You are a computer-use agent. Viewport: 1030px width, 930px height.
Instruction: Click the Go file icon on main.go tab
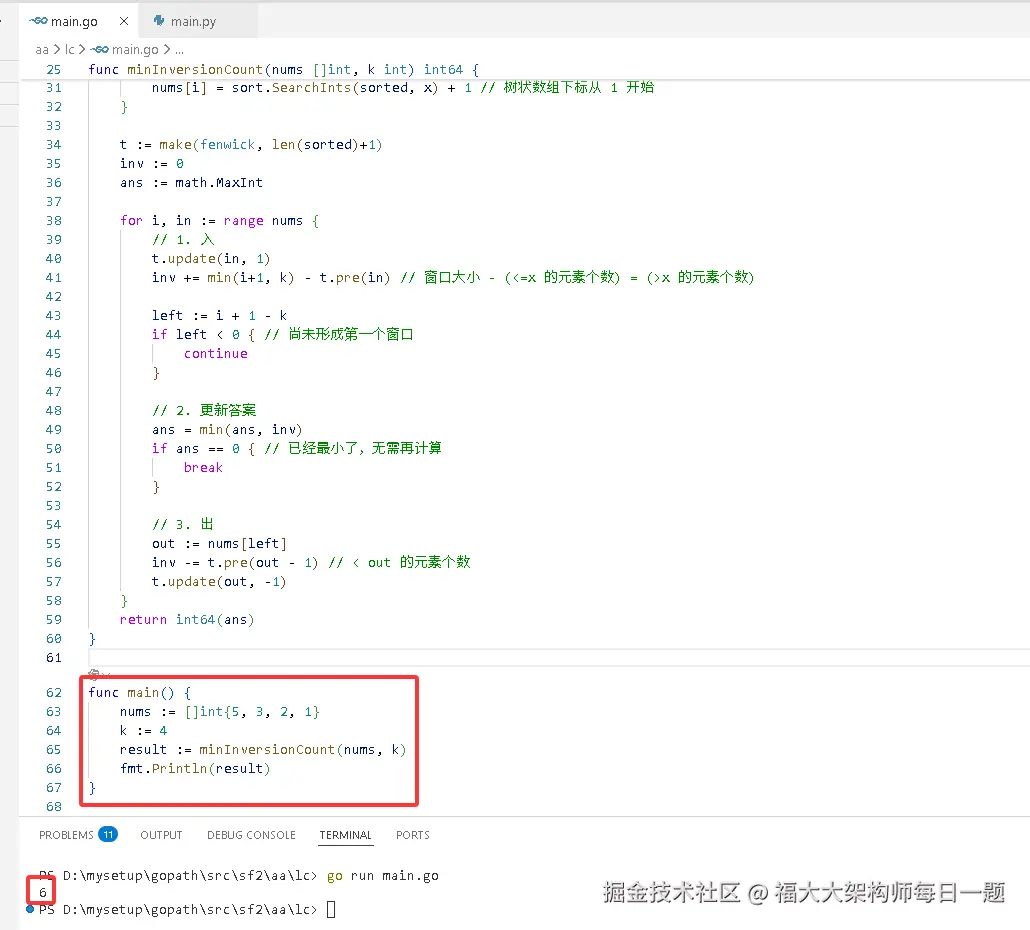click(38, 21)
